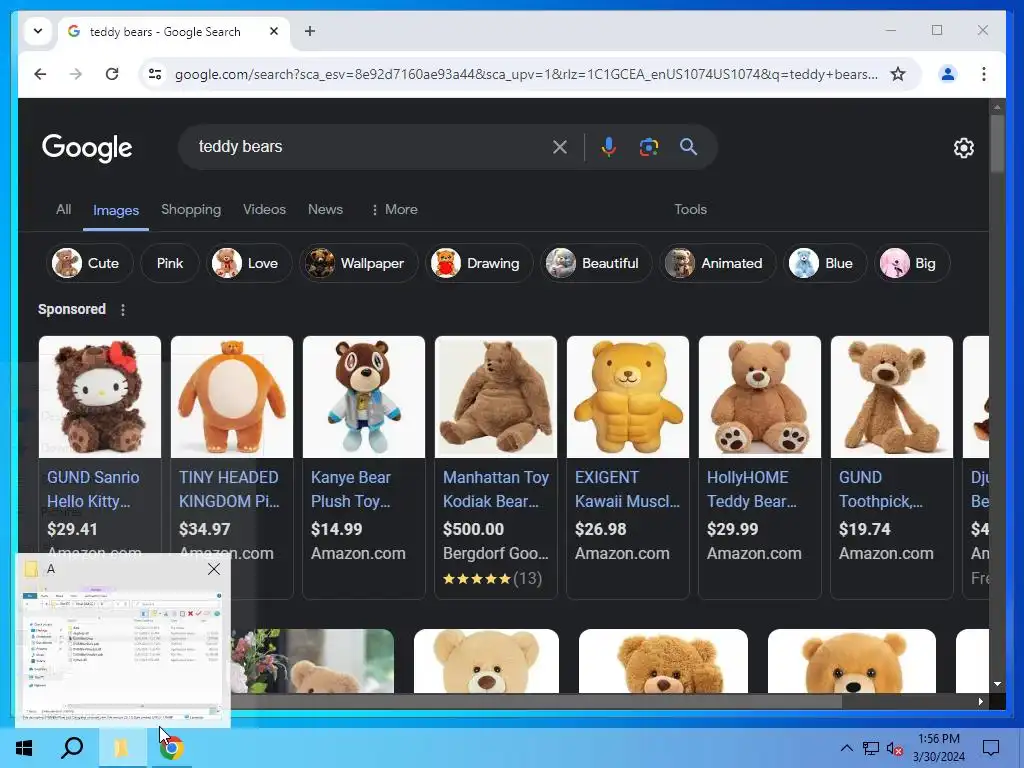Image resolution: width=1024 pixels, height=768 pixels.
Task: Open EXIGENT Kawaii Muscle bear image
Action: (628, 396)
